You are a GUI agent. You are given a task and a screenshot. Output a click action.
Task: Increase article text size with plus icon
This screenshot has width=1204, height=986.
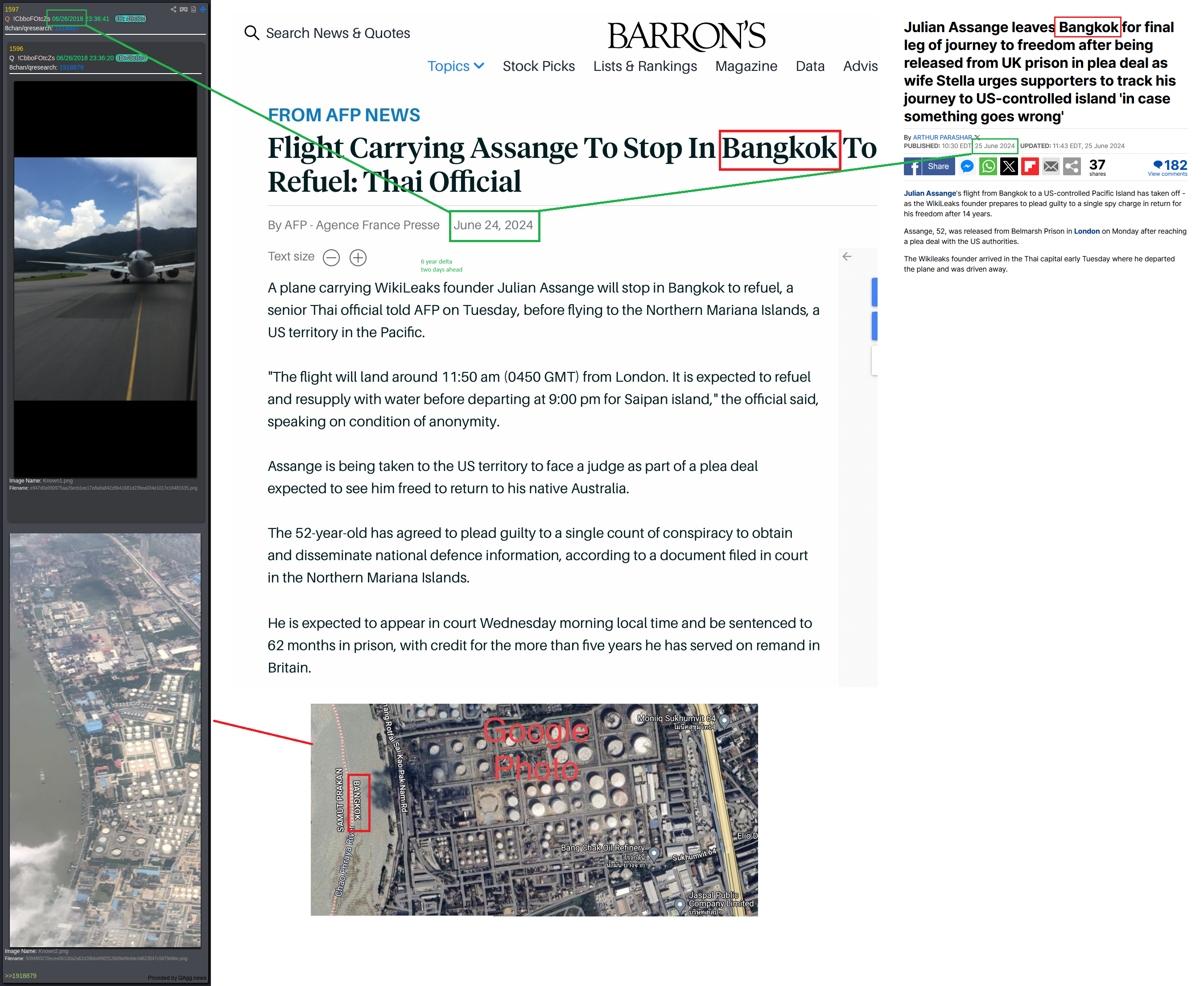click(358, 258)
